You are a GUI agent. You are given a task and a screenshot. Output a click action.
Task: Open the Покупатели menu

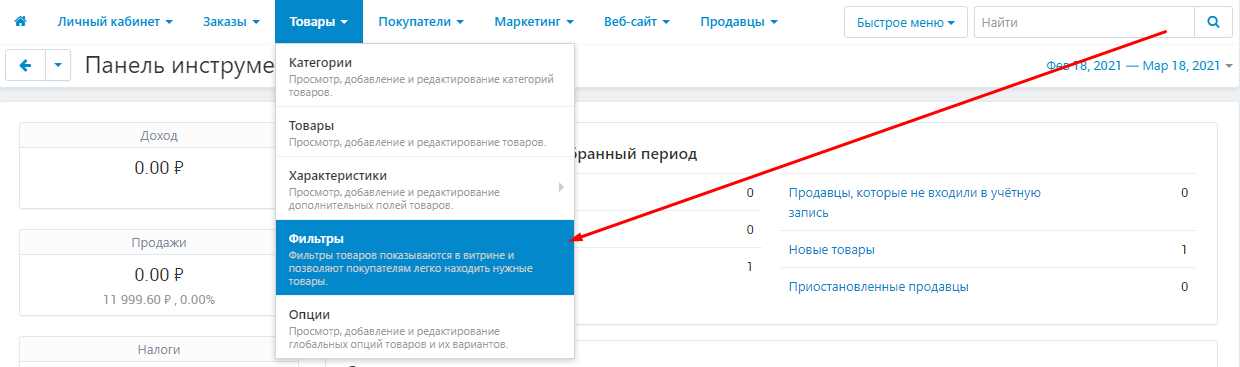tap(420, 21)
